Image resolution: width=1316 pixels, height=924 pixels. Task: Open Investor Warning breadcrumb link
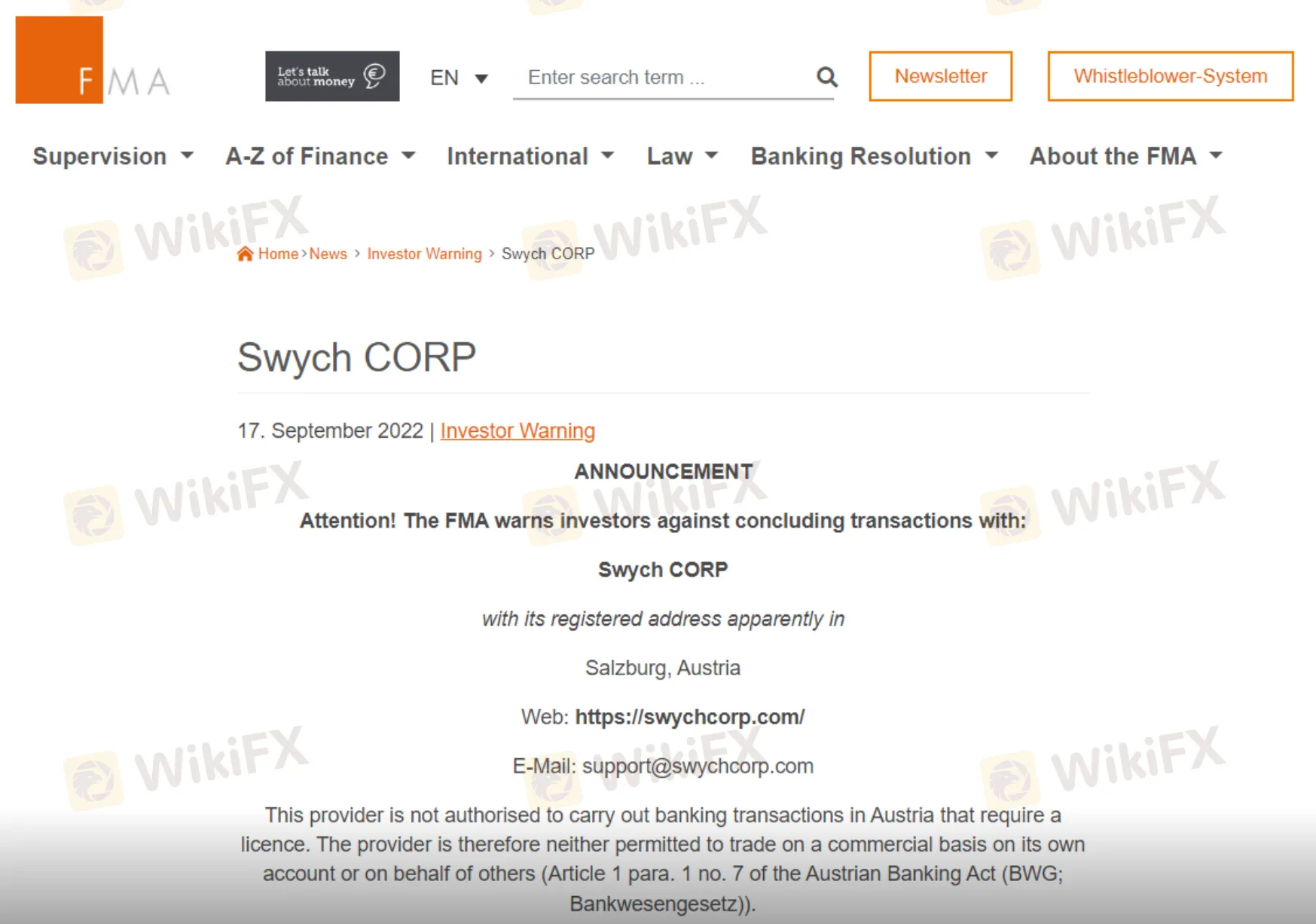coord(424,254)
